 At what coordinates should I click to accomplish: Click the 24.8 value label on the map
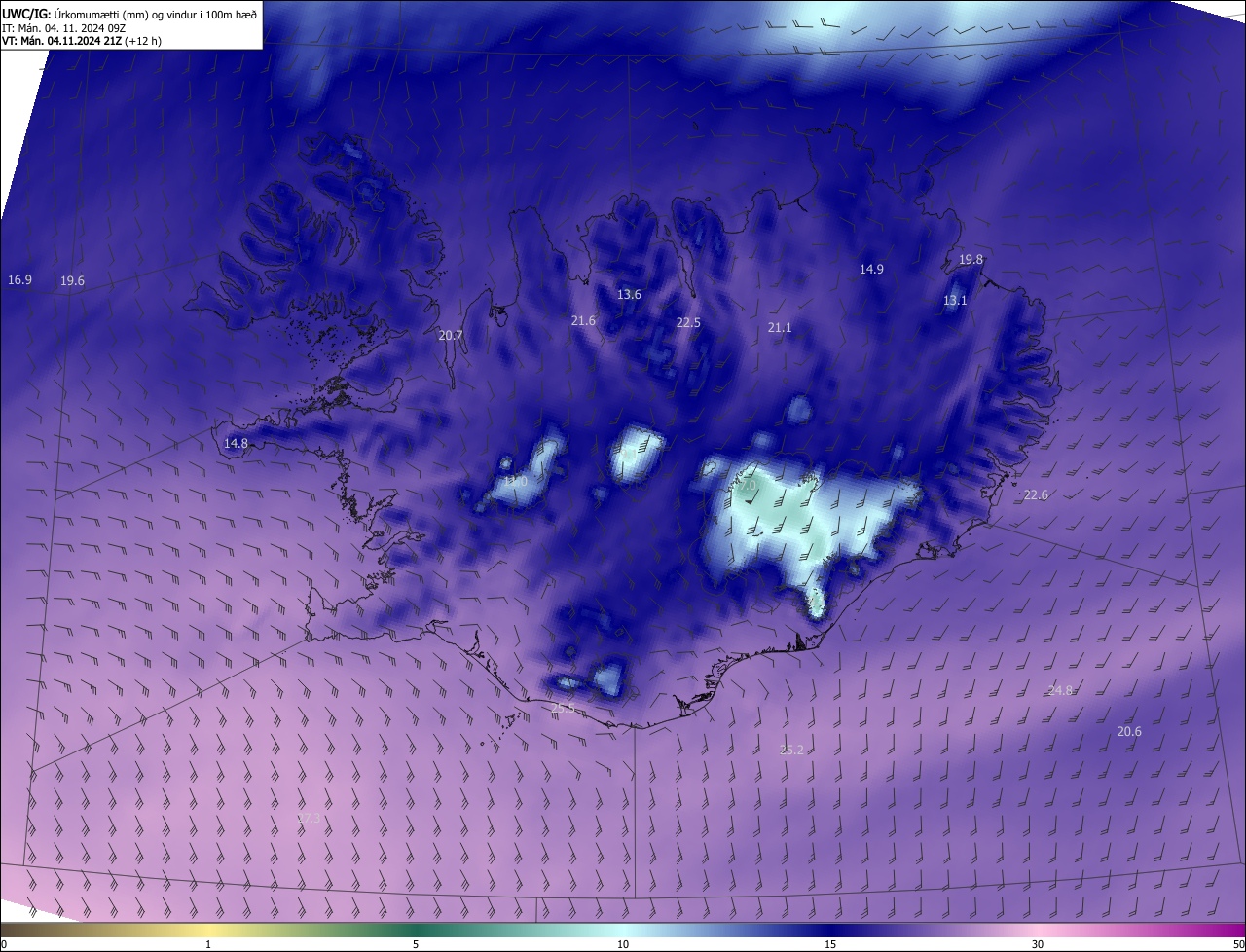pyautogui.click(x=1060, y=691)
